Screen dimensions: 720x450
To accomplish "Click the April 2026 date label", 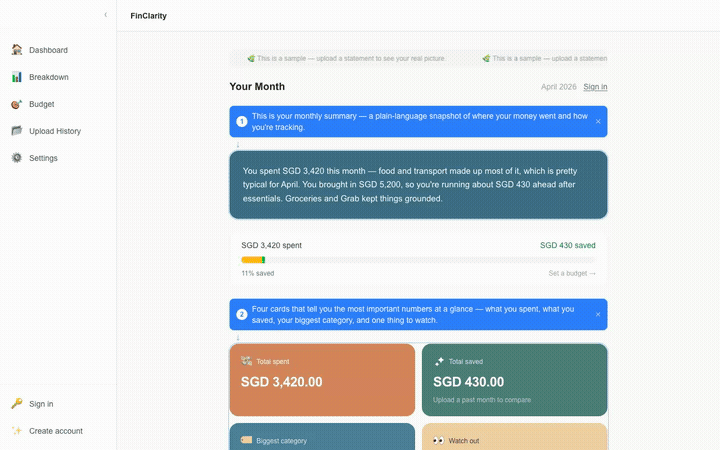I will tap(558, 87).
